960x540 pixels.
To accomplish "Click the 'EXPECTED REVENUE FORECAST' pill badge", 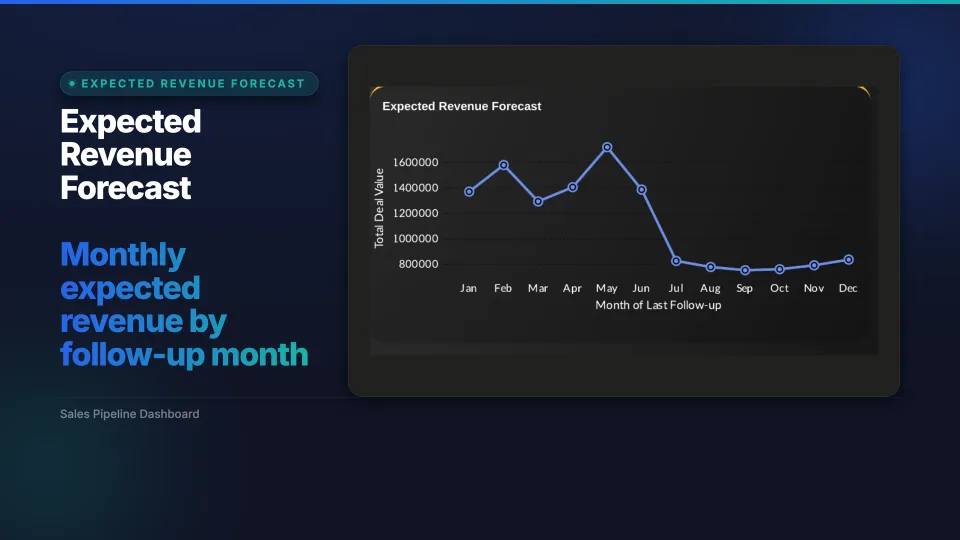I will pyautogui.click(x=189, y=83).
